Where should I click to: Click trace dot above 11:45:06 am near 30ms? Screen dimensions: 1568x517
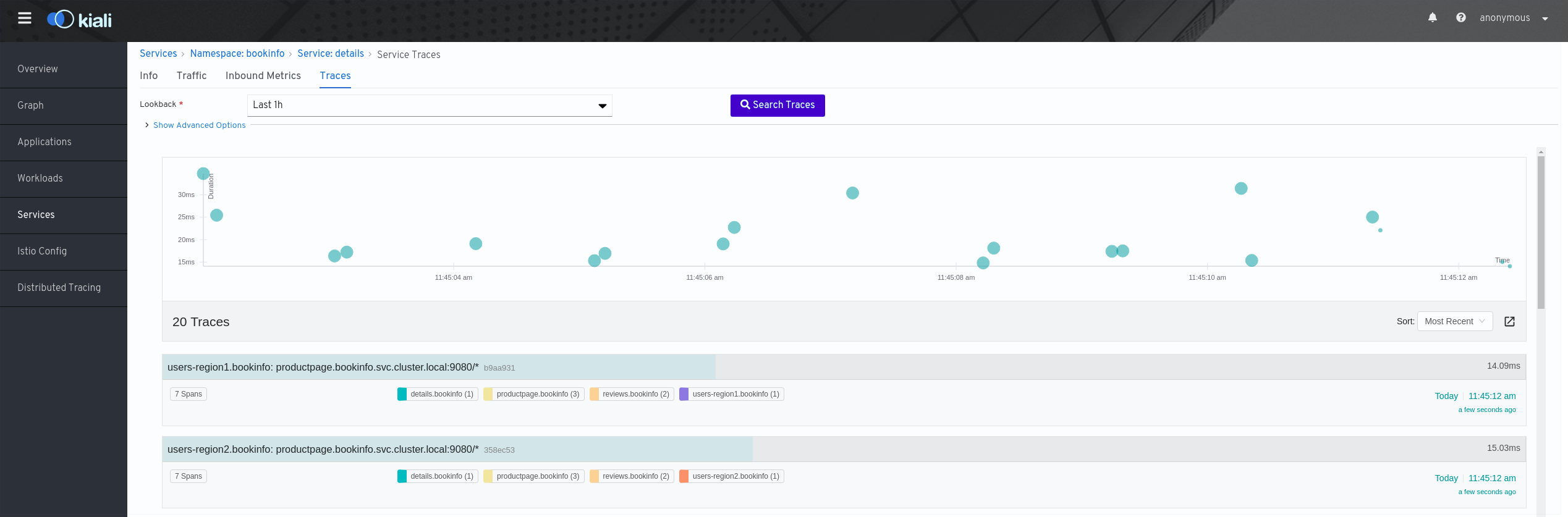852,193
